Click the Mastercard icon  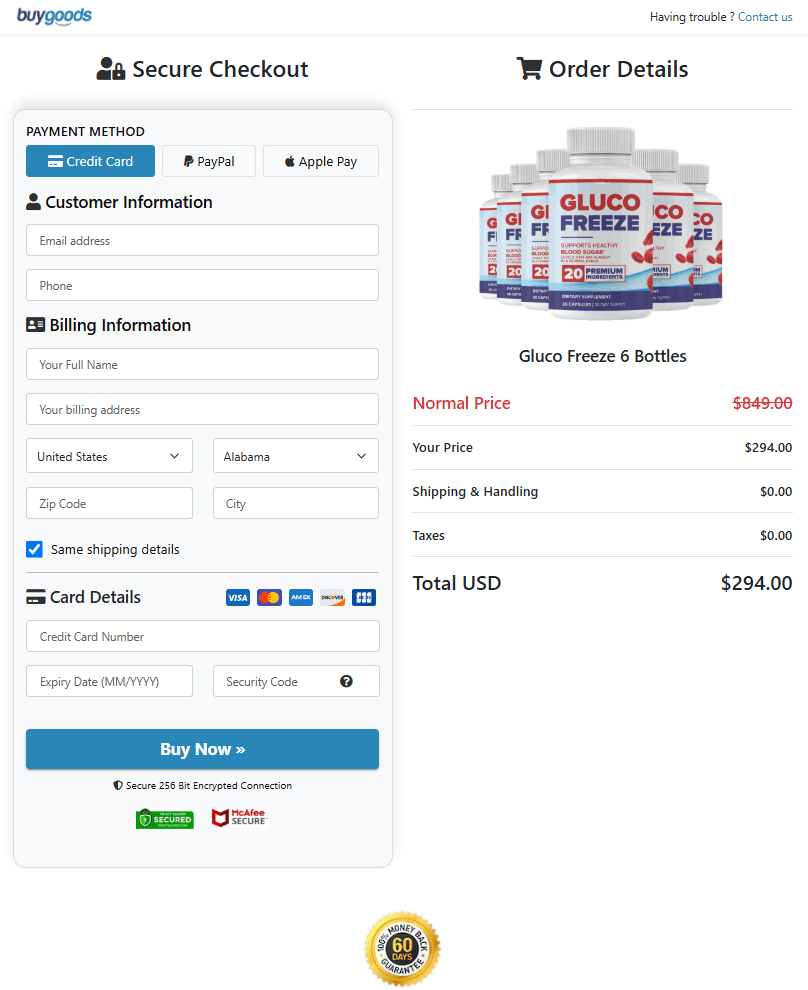click(269, 598)
